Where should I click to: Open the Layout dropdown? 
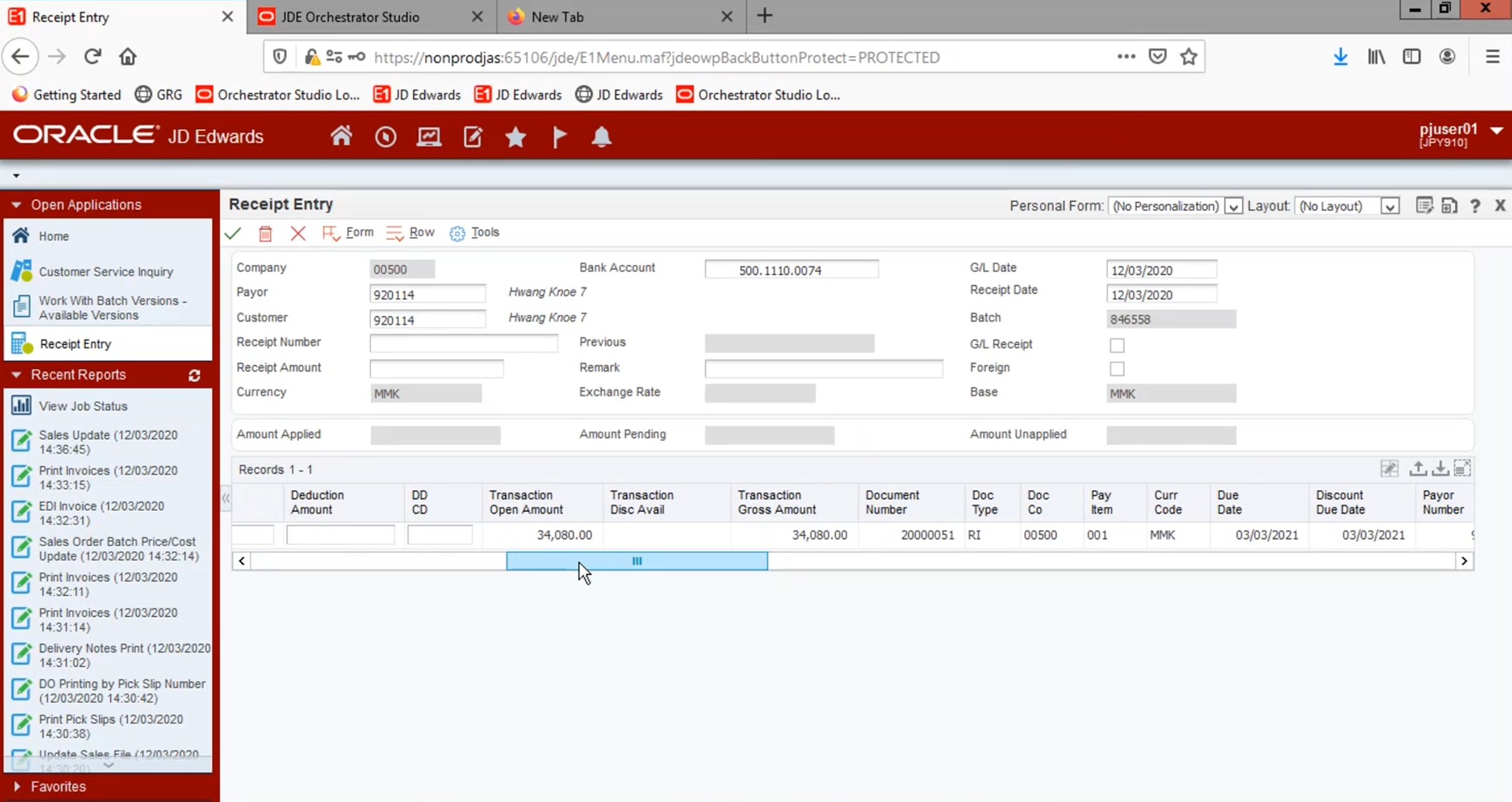pos(1389,206)
